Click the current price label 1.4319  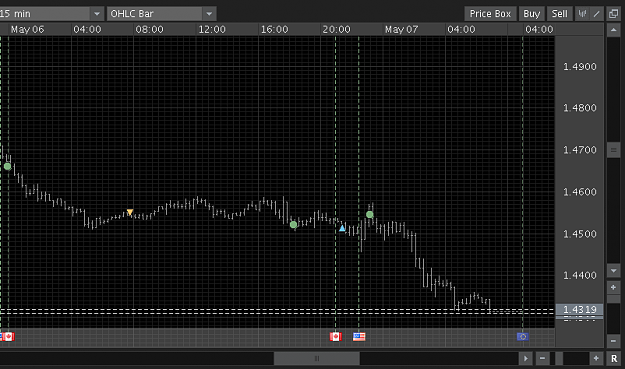tap(580, 309)
